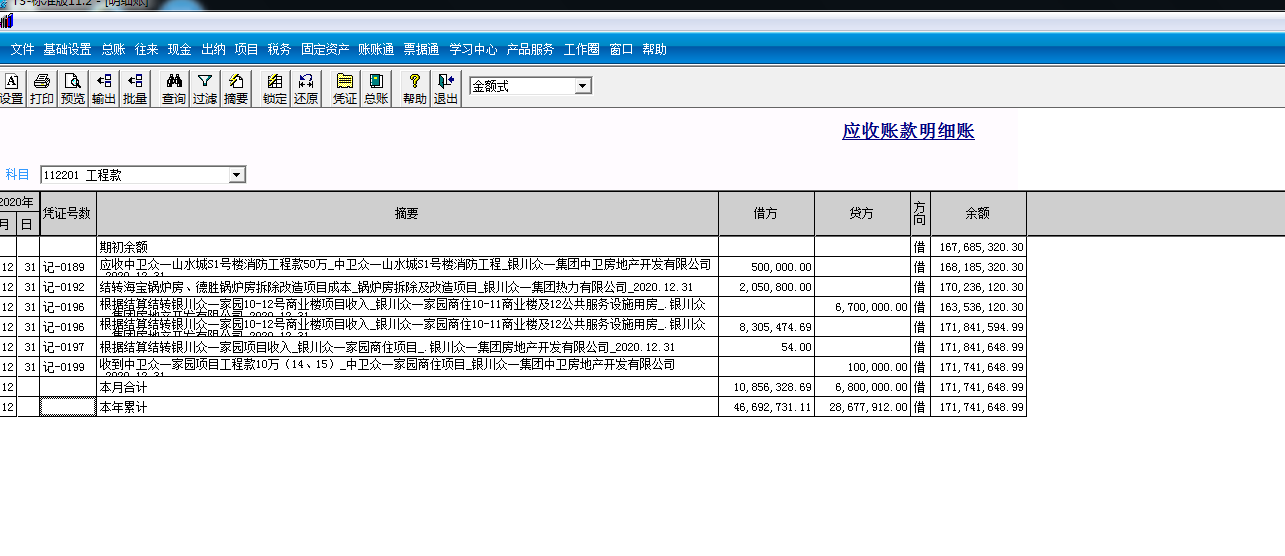
Task: Open the 现金 menu
Action: point(180,49)
